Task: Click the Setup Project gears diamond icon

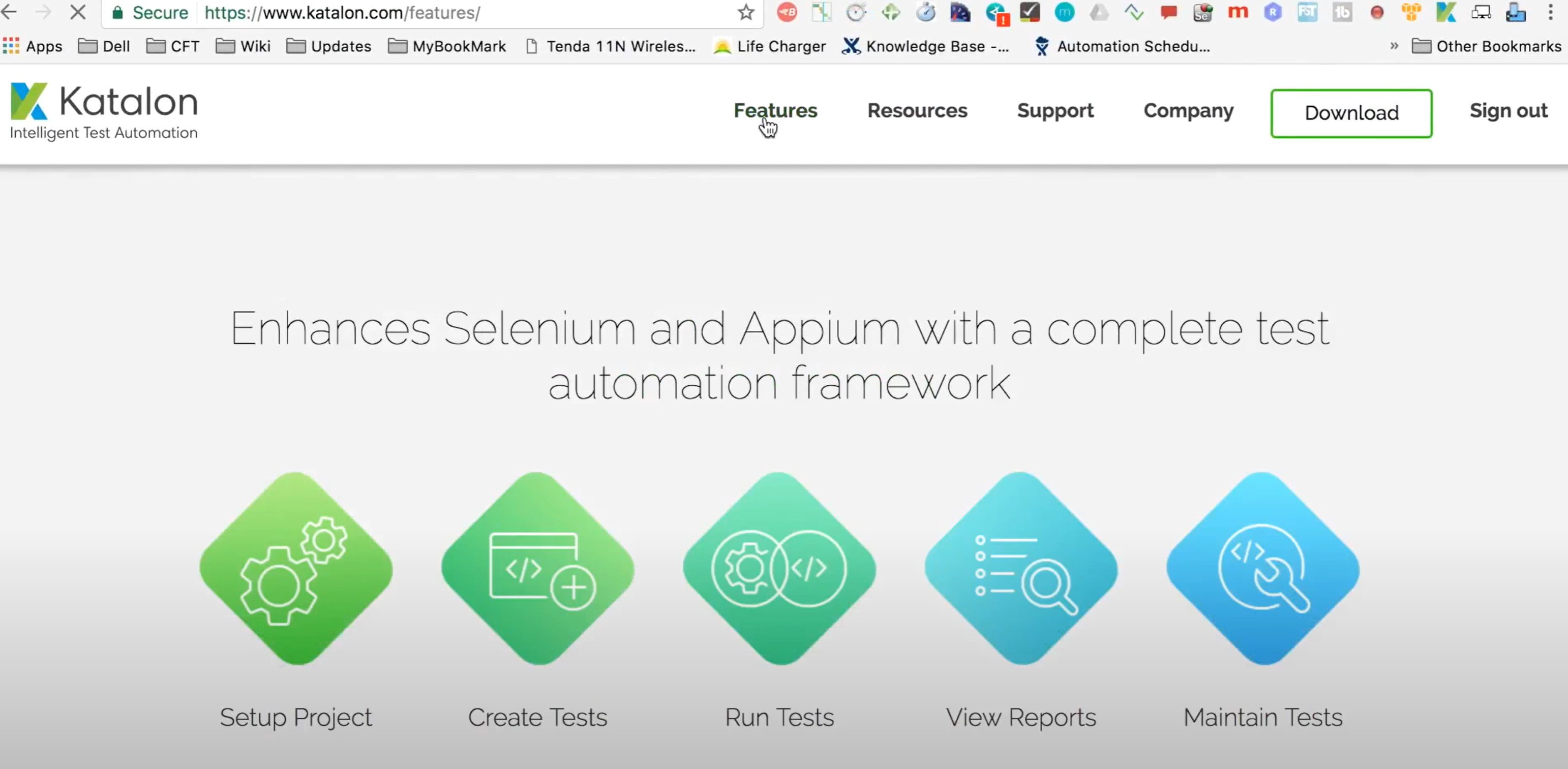Action: pyautogui.click(x=296, y=568)
